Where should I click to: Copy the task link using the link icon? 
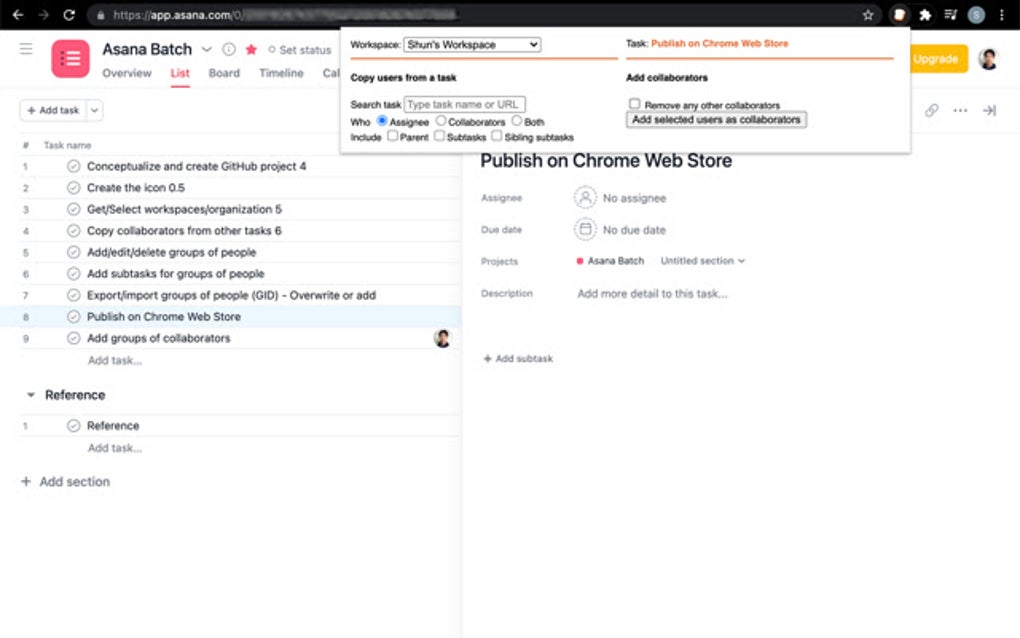tap(931, 112)
